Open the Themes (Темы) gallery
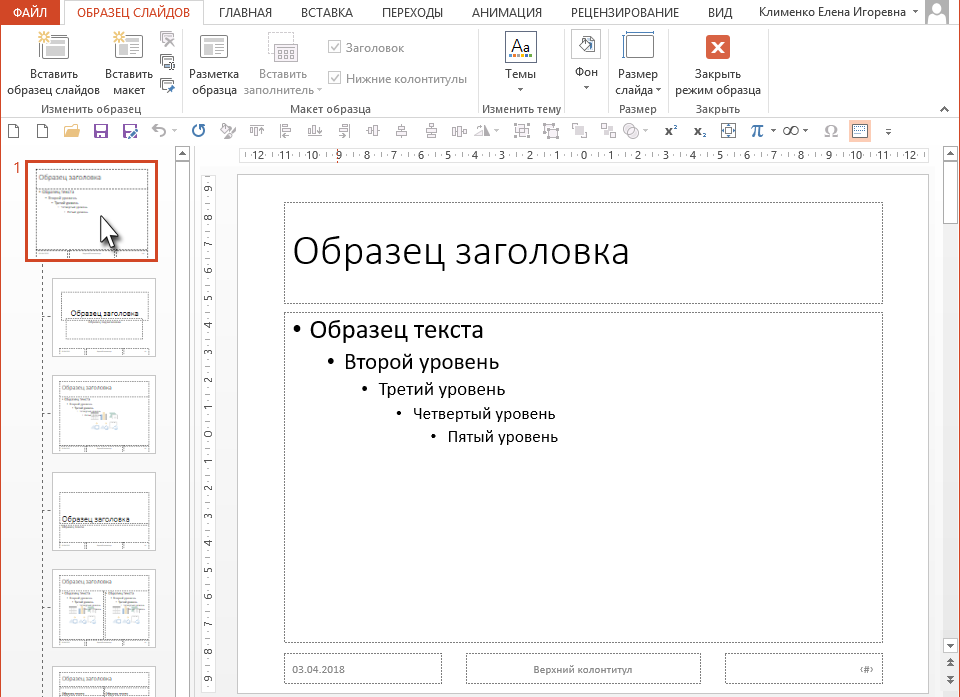Viewport: 960px width, 697px height. pos(520,64)
